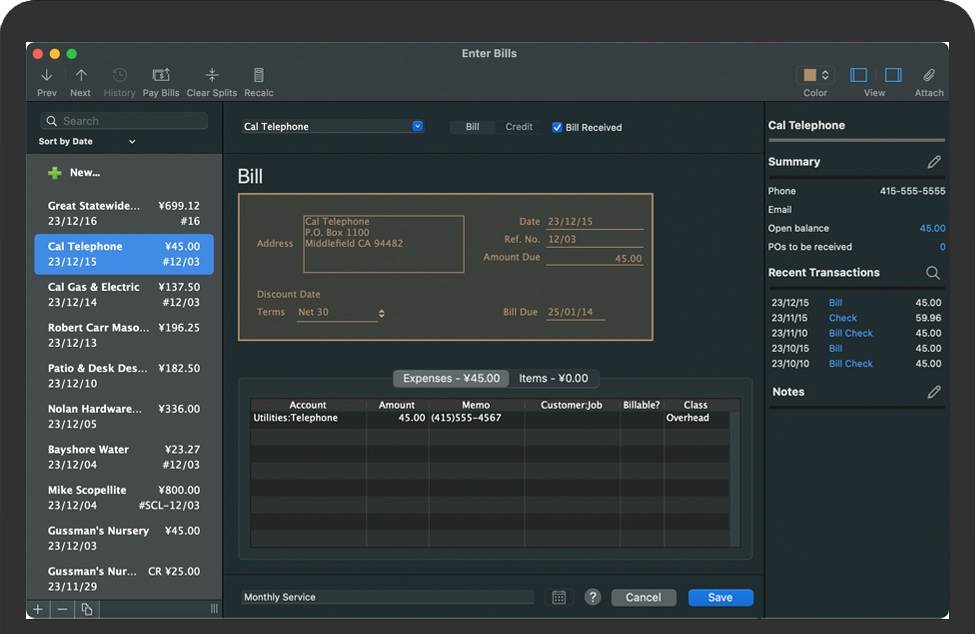The width and height of the screenshot is (975, 634).
Task: Open the Terms Net 30 dropdown
Action: pos(381,313)
